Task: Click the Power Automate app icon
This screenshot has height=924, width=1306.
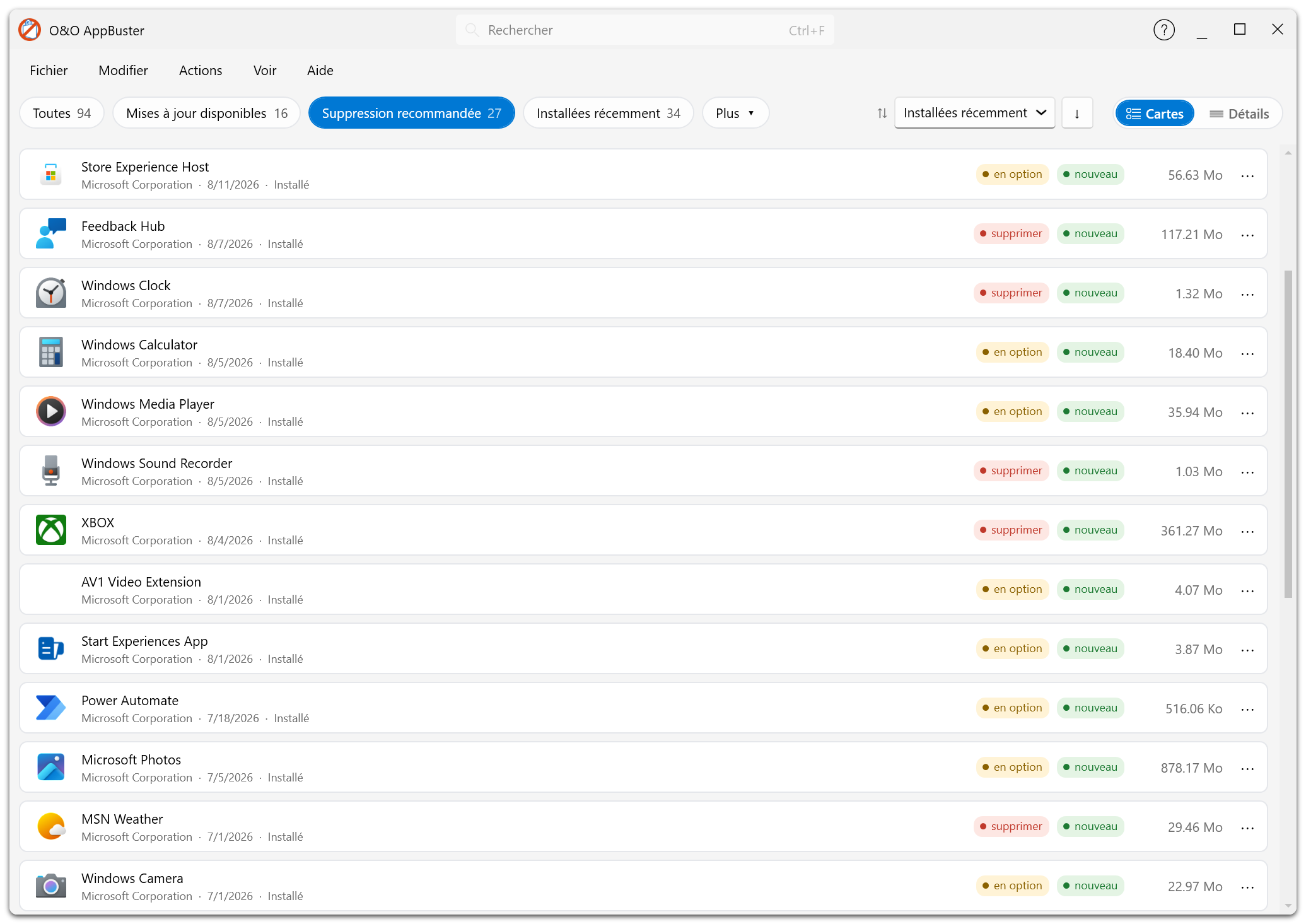Action: (x=51, y=708)
